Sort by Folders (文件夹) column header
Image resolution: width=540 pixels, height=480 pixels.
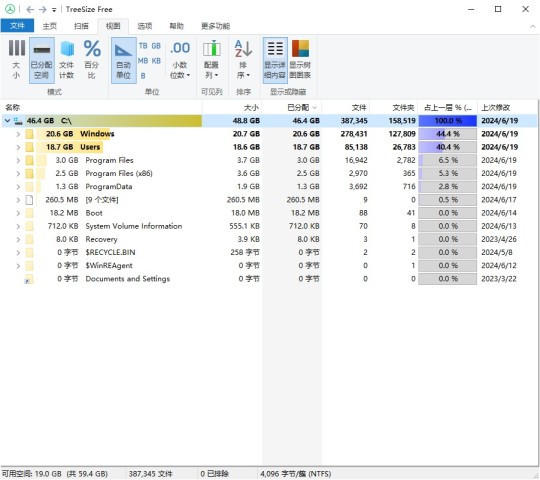(x=394, y=107)
